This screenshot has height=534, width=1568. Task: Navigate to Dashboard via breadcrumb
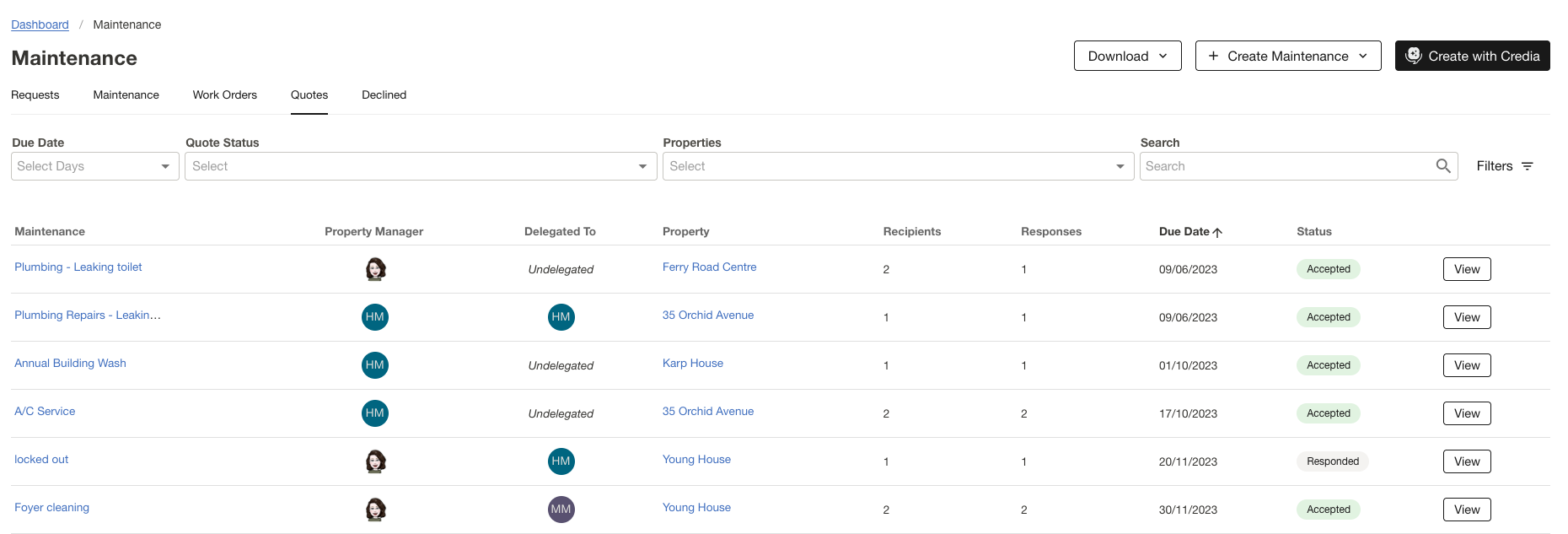coord(40,24)
